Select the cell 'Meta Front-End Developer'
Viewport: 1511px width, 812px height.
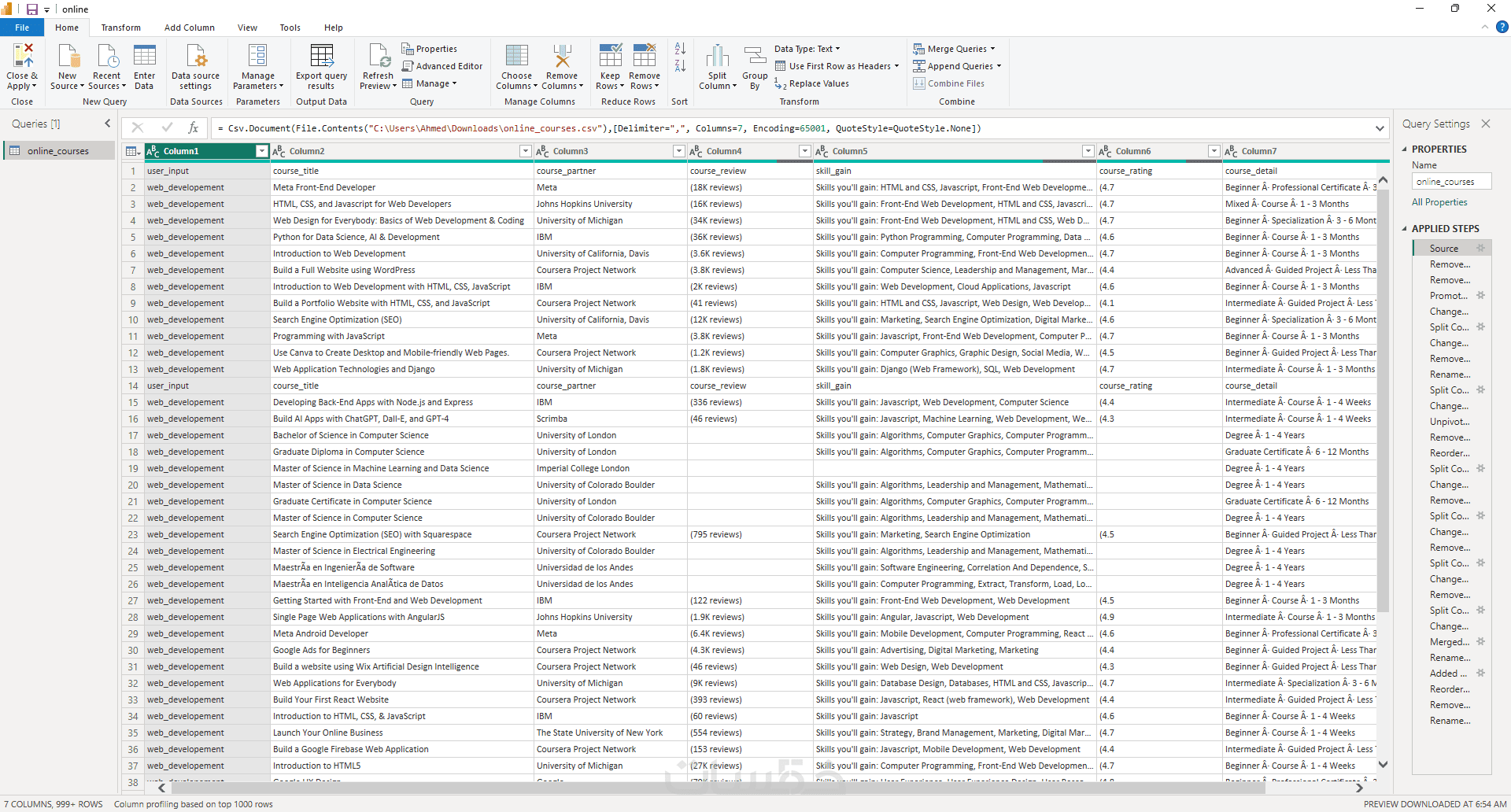coord(401,187)
